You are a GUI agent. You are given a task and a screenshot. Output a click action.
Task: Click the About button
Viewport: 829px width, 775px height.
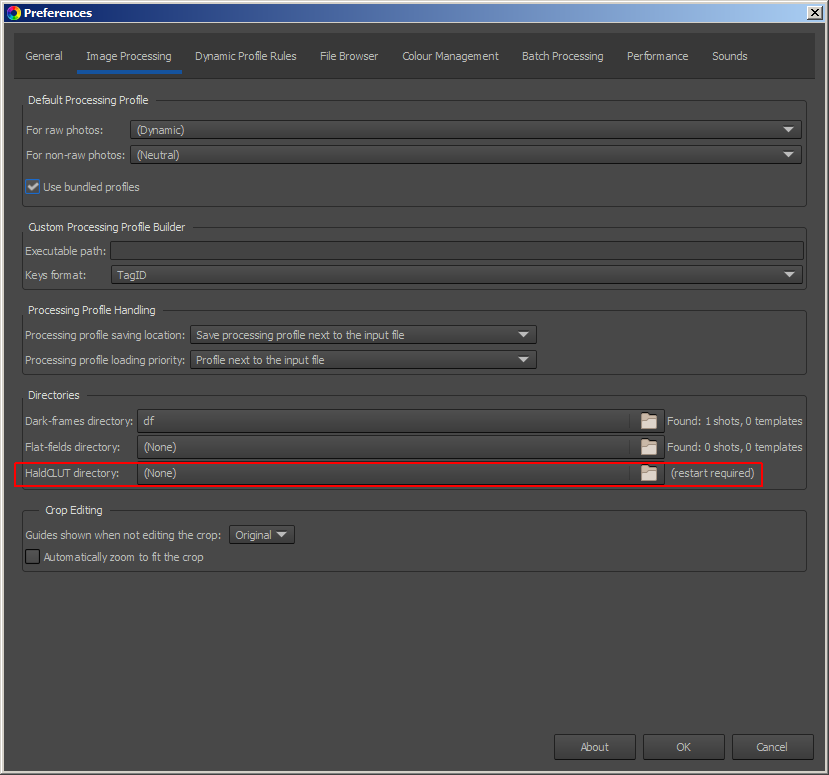595,747
